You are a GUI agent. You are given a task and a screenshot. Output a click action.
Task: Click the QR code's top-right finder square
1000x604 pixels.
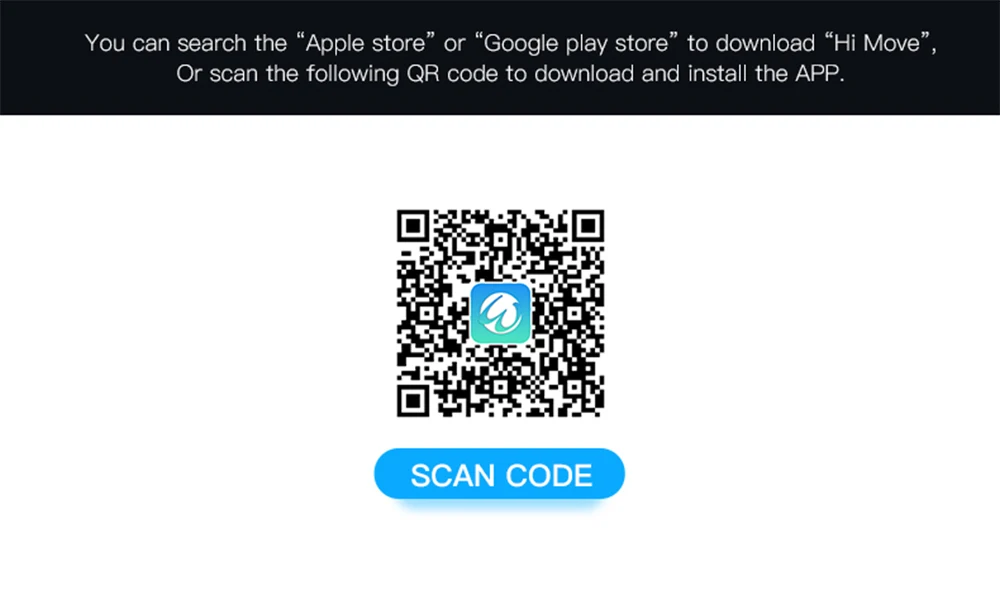(588, 226)
